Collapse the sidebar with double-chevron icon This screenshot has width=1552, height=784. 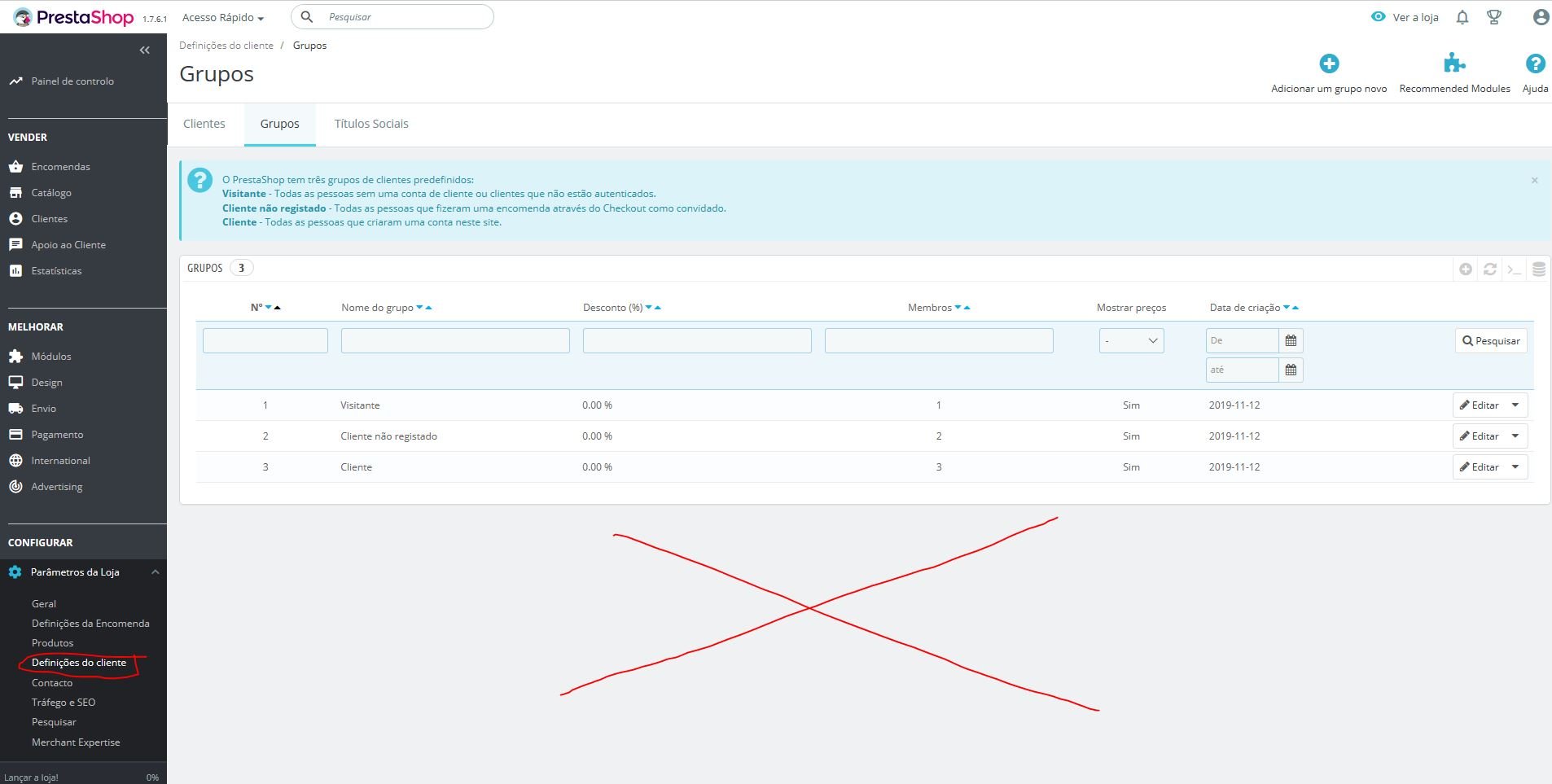144,50
